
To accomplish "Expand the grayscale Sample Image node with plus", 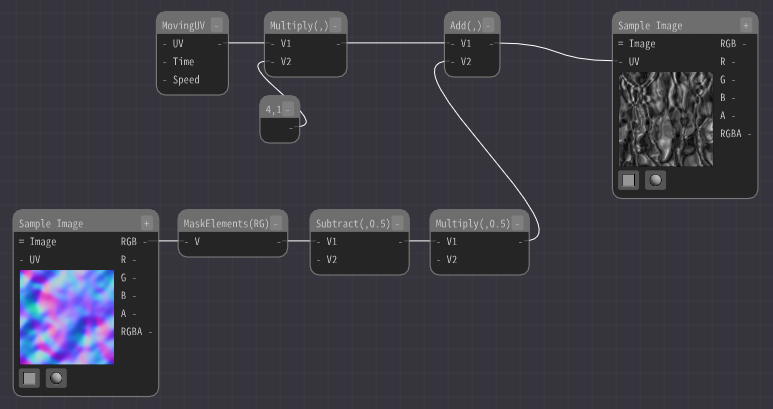I will click(745, 25).
